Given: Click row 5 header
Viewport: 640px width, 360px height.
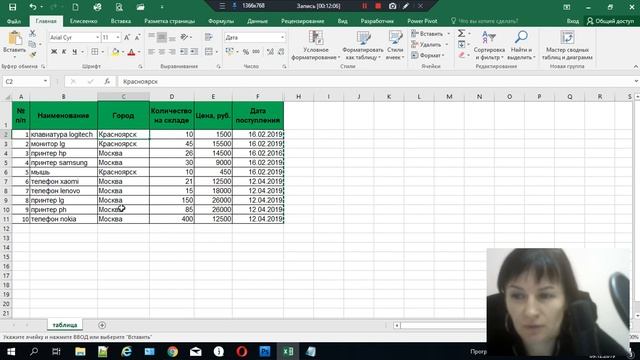Looking at the screenshot, I should (6, 162).
